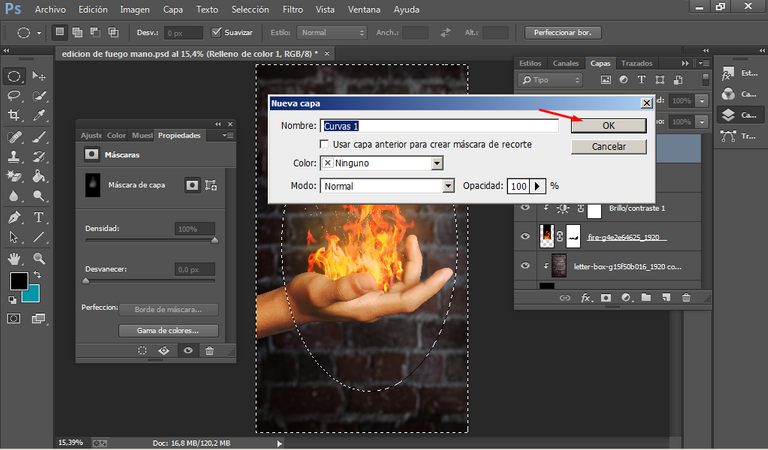Screen dimensions: 768x450
Task: Create new group folder icon in Capas
Action: tap(646, 297)
